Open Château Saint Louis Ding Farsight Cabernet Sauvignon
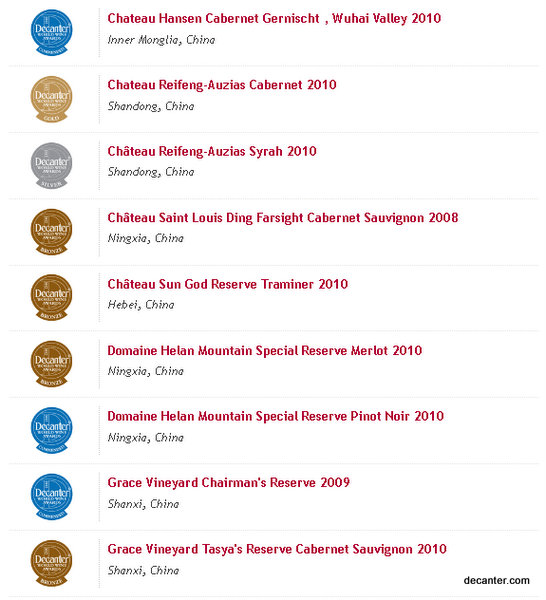The image size is (546, 600). pos(283,218)
